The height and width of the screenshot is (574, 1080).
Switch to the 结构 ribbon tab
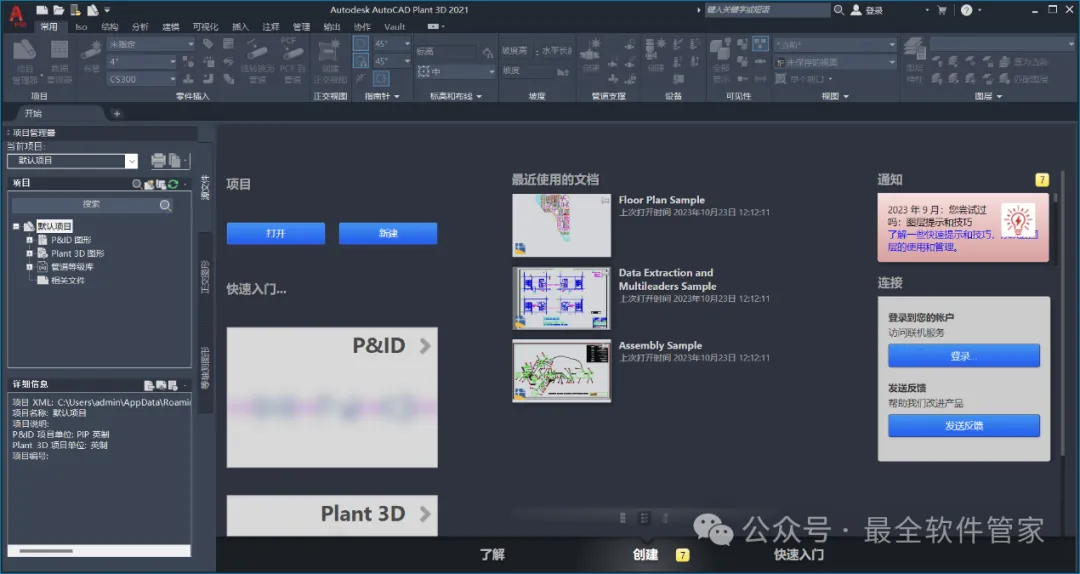coord(110,27)
